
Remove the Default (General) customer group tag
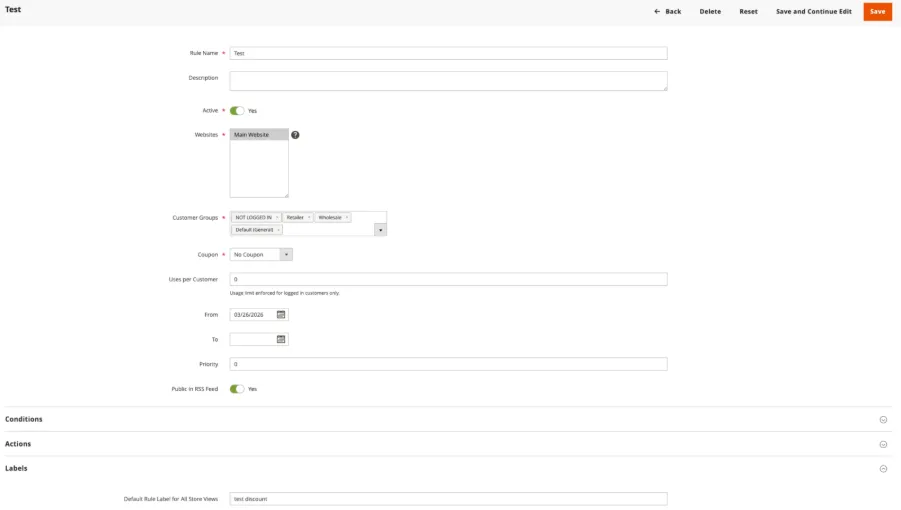click(x=279, y=230)
